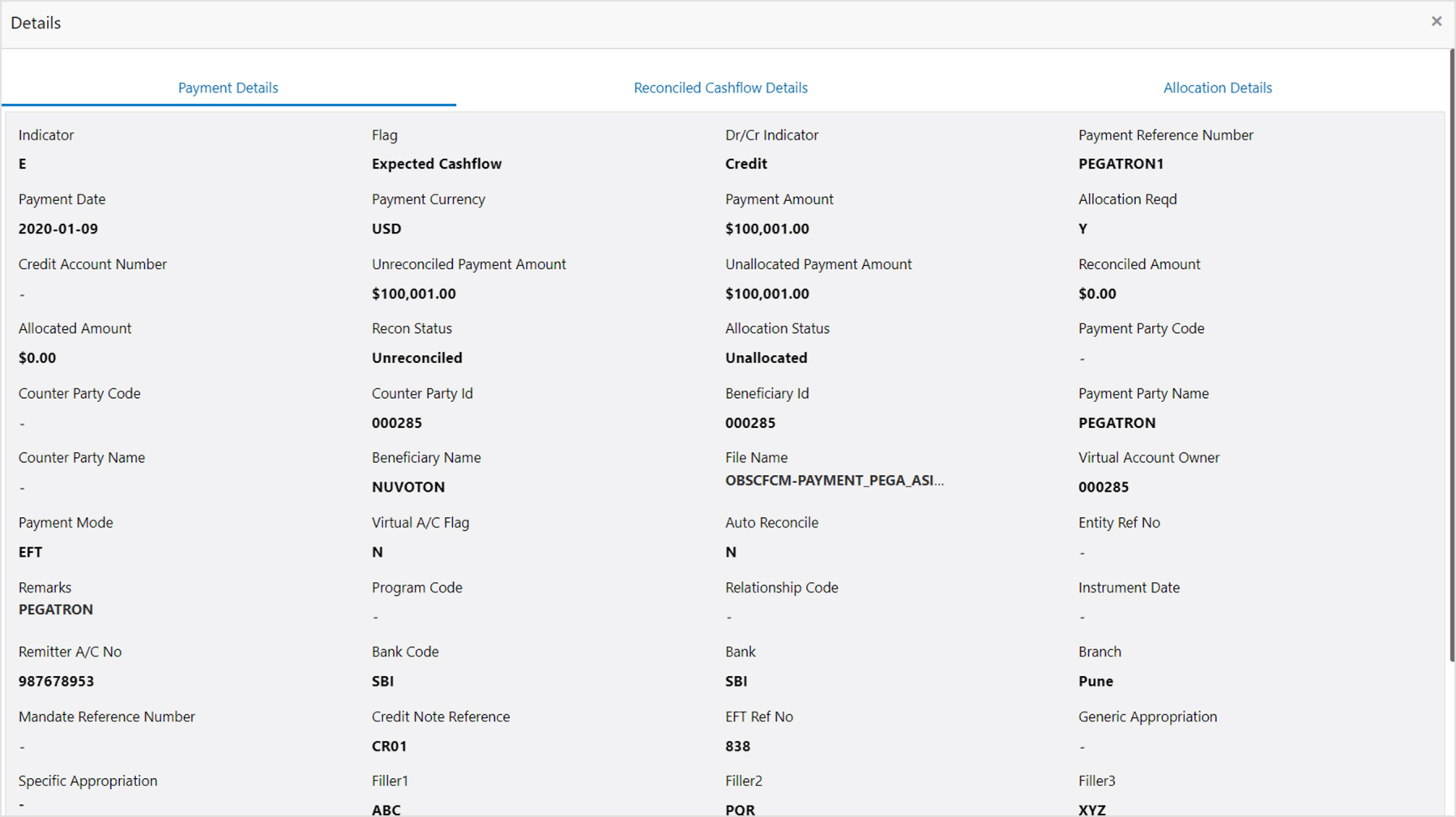Open the Reconciled Cashflow Details tab
The height and width of the screenshot is (817, 1456).
pyautogui.click(x=720, y=88)
